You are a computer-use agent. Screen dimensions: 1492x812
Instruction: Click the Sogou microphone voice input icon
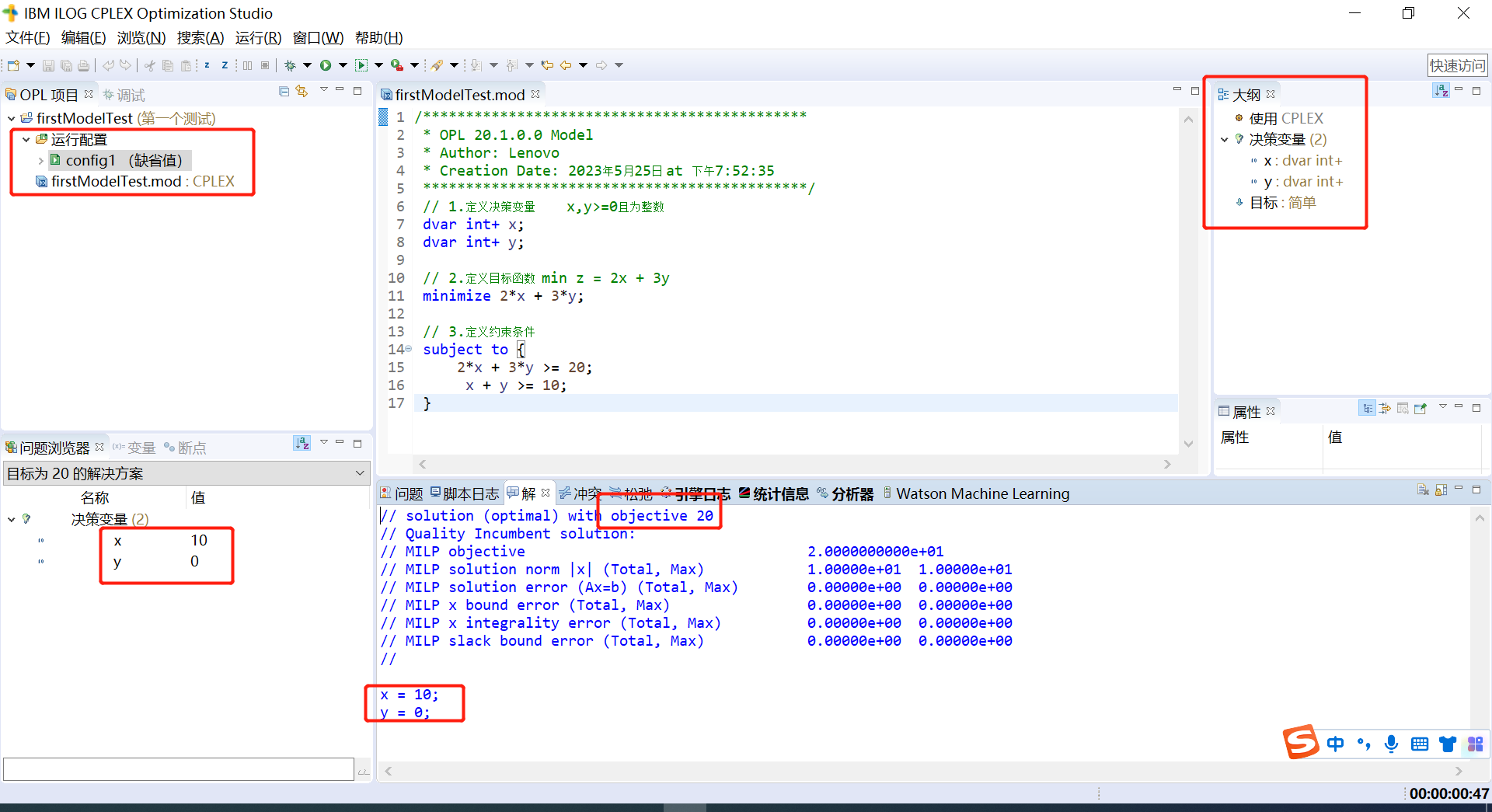(1391, 744)
